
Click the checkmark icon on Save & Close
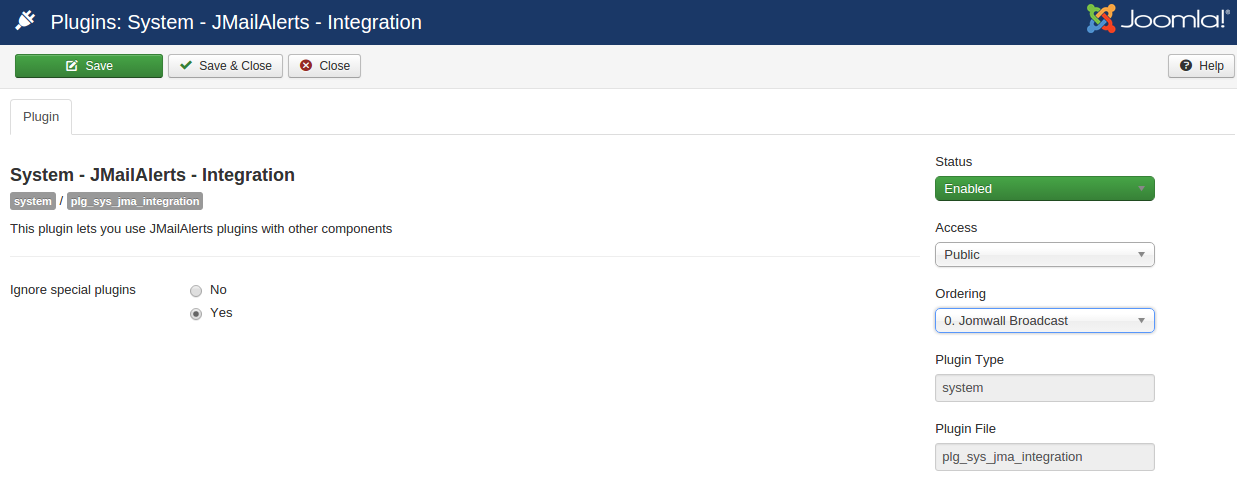(x=186, y=66)
